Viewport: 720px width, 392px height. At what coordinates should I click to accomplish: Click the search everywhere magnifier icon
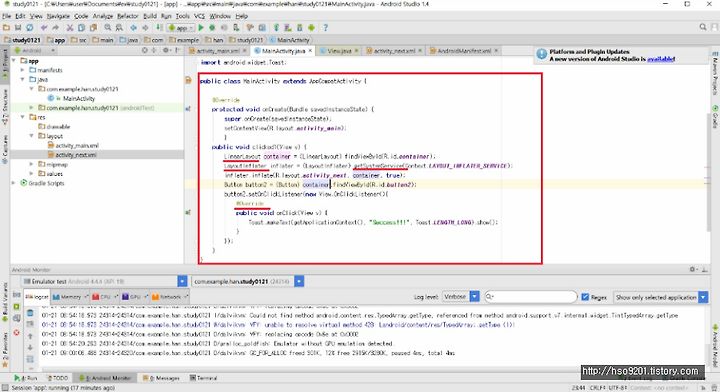tap(703, 28)
